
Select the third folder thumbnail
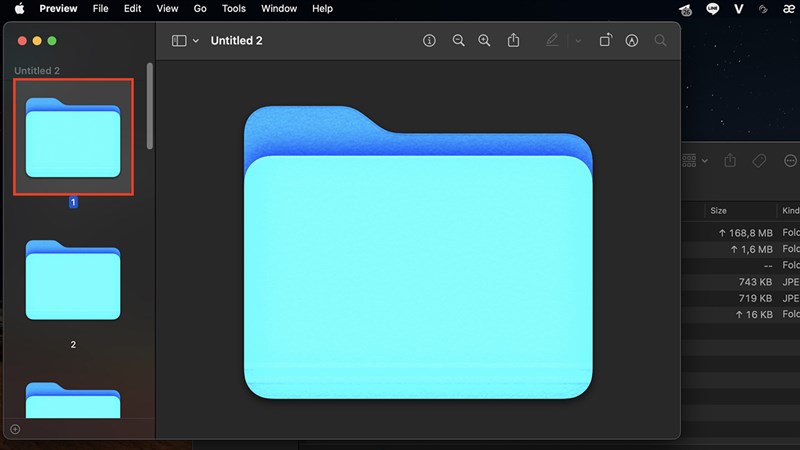pos(73,401)
